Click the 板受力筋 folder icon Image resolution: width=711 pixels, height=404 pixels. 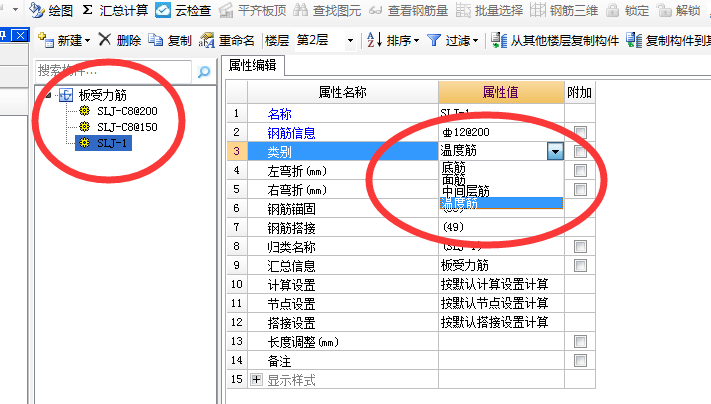point(66,95)
